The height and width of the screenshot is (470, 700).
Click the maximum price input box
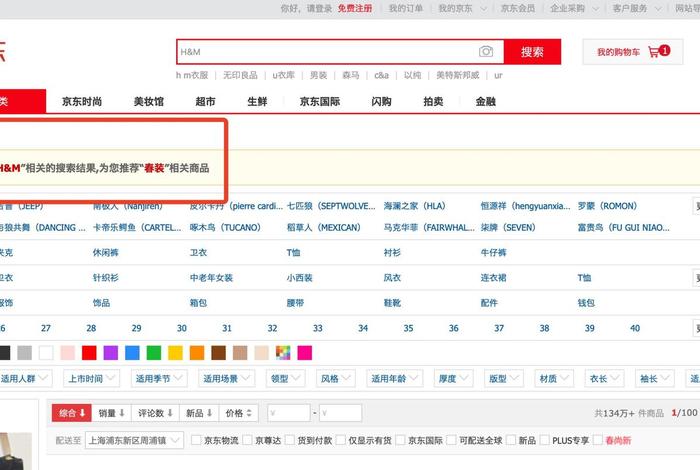tap(340, 413)
